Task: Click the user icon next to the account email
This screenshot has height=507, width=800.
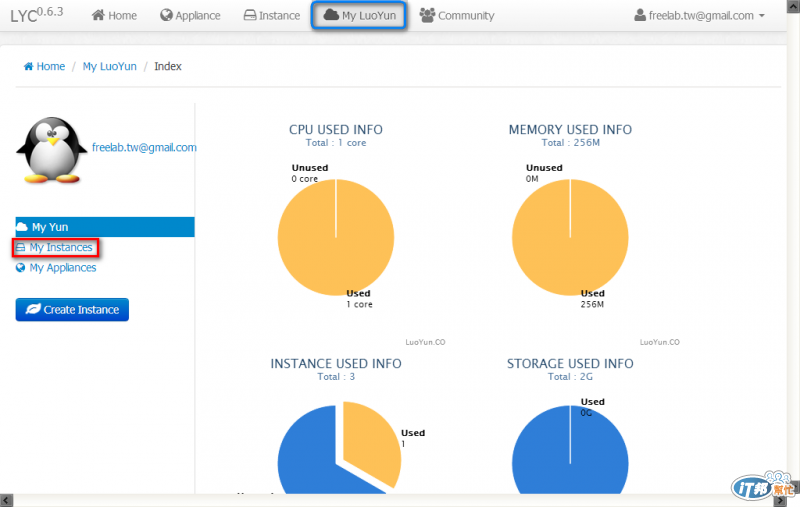Action: click(x=640, y=15)
